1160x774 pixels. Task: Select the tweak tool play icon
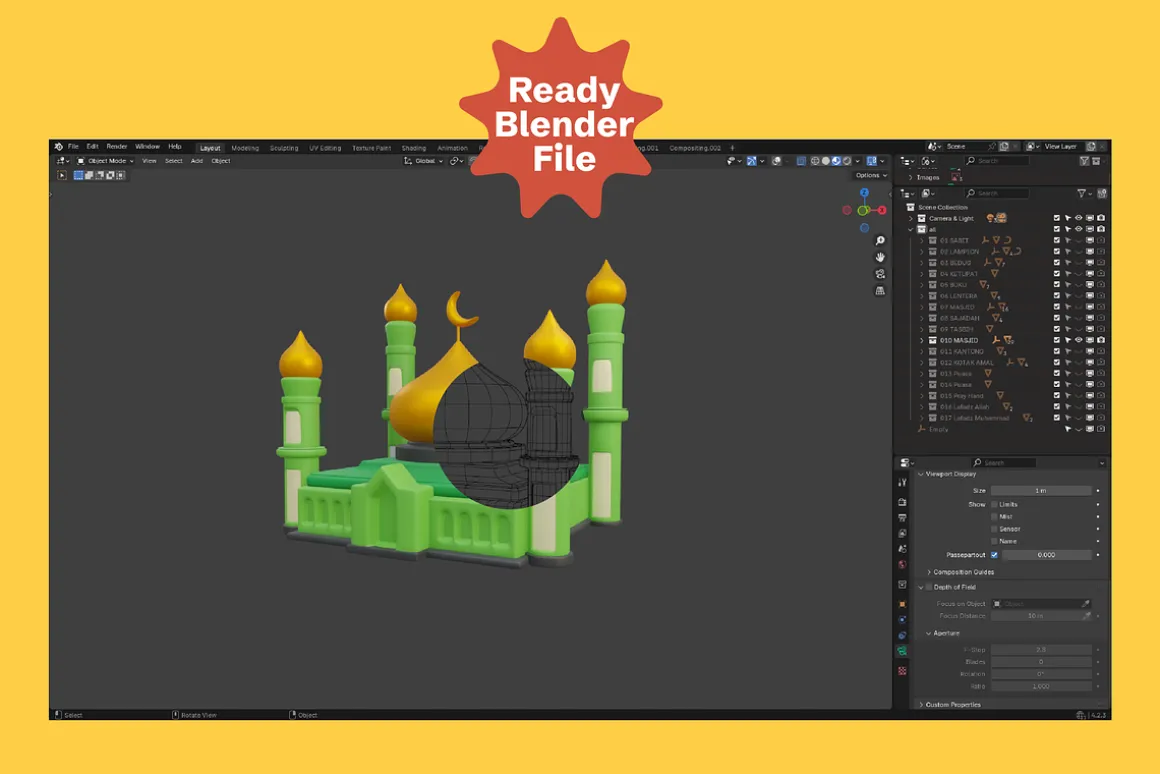[62, 175]
